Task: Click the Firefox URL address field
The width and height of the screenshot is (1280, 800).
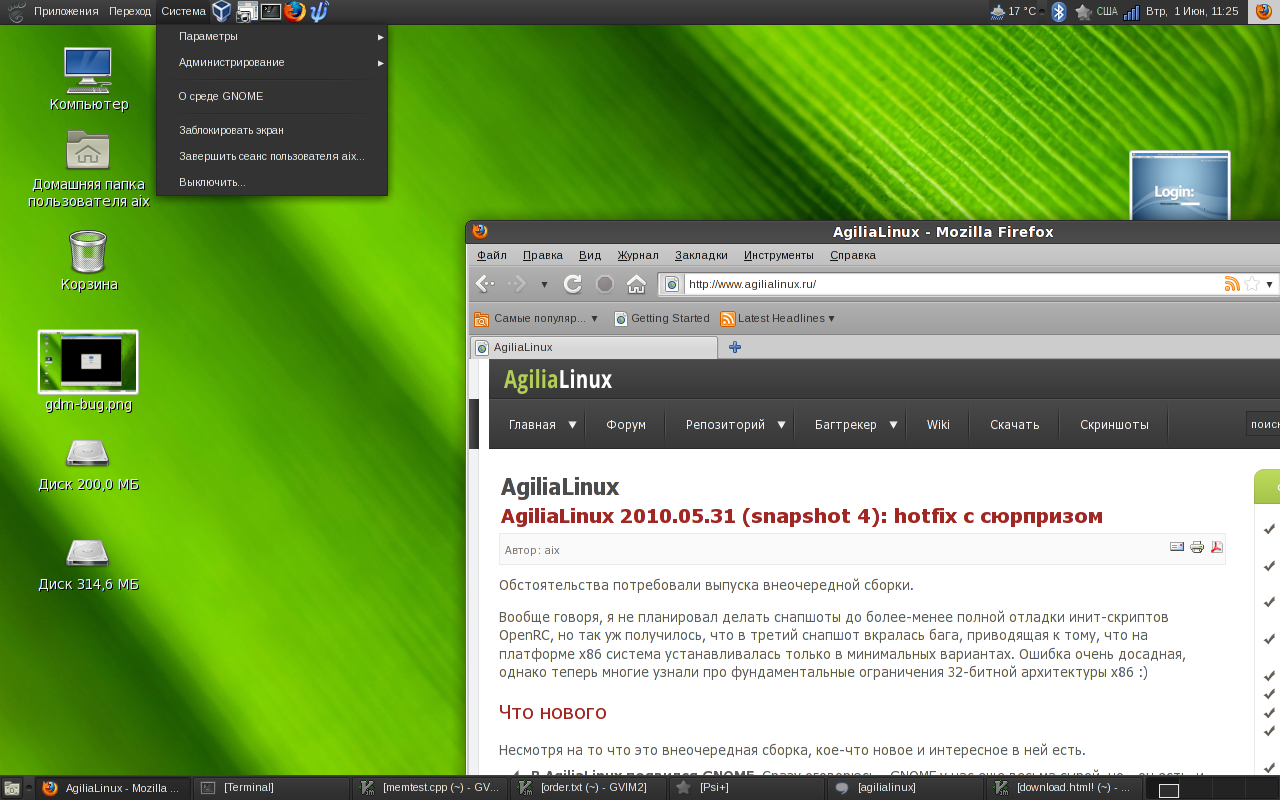Action: pyautogui.click(x=940, y=284)
